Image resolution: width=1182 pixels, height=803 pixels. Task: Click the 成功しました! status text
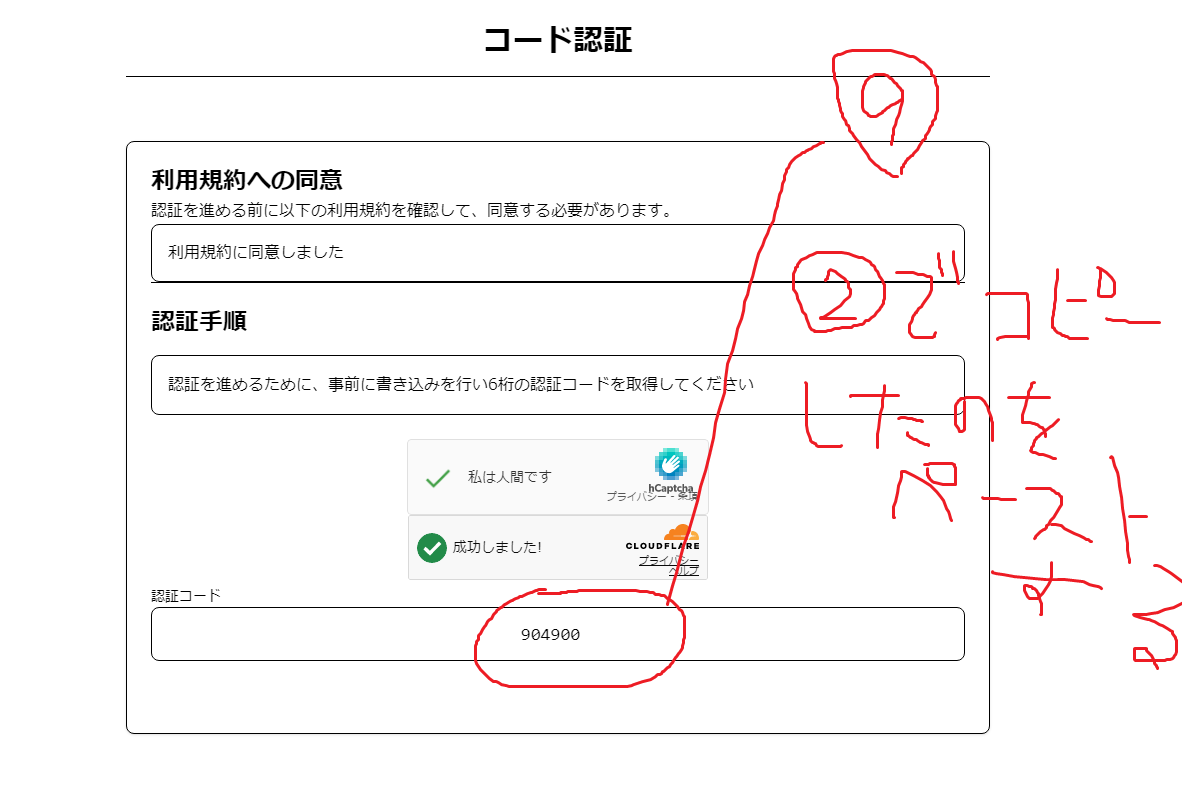[497, 548]
